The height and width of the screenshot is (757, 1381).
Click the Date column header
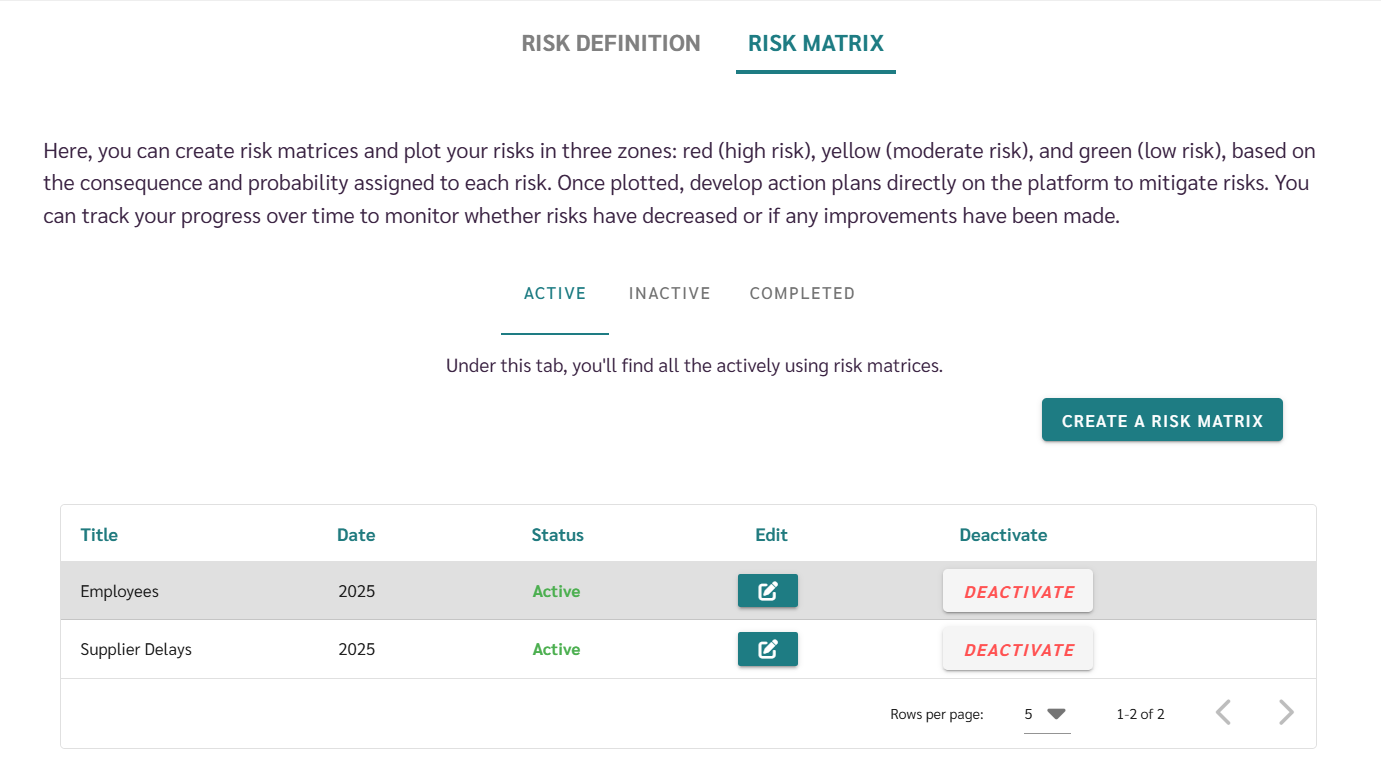(356, 535)
